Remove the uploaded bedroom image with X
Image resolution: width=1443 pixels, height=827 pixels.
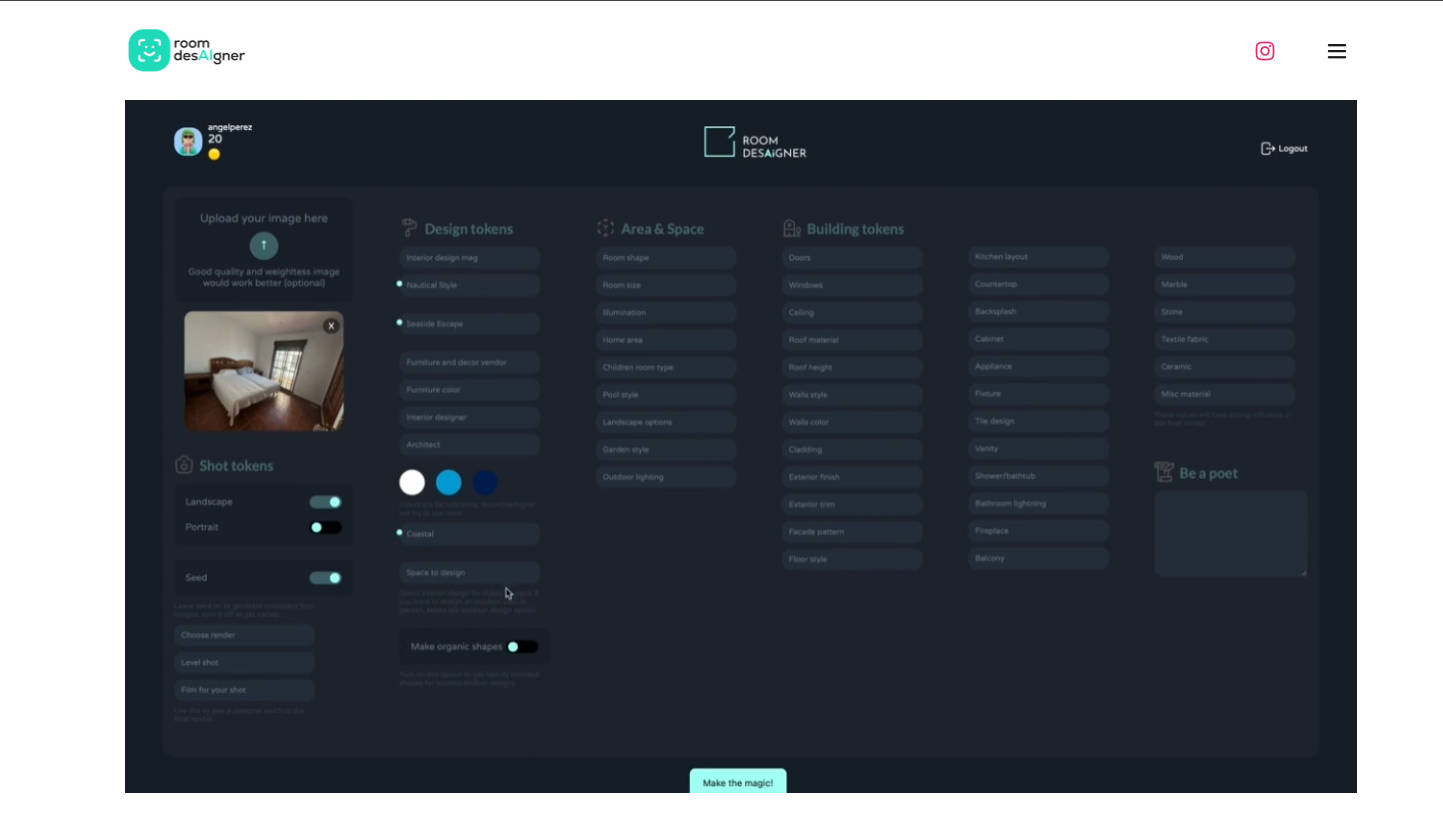pos(331,326)
